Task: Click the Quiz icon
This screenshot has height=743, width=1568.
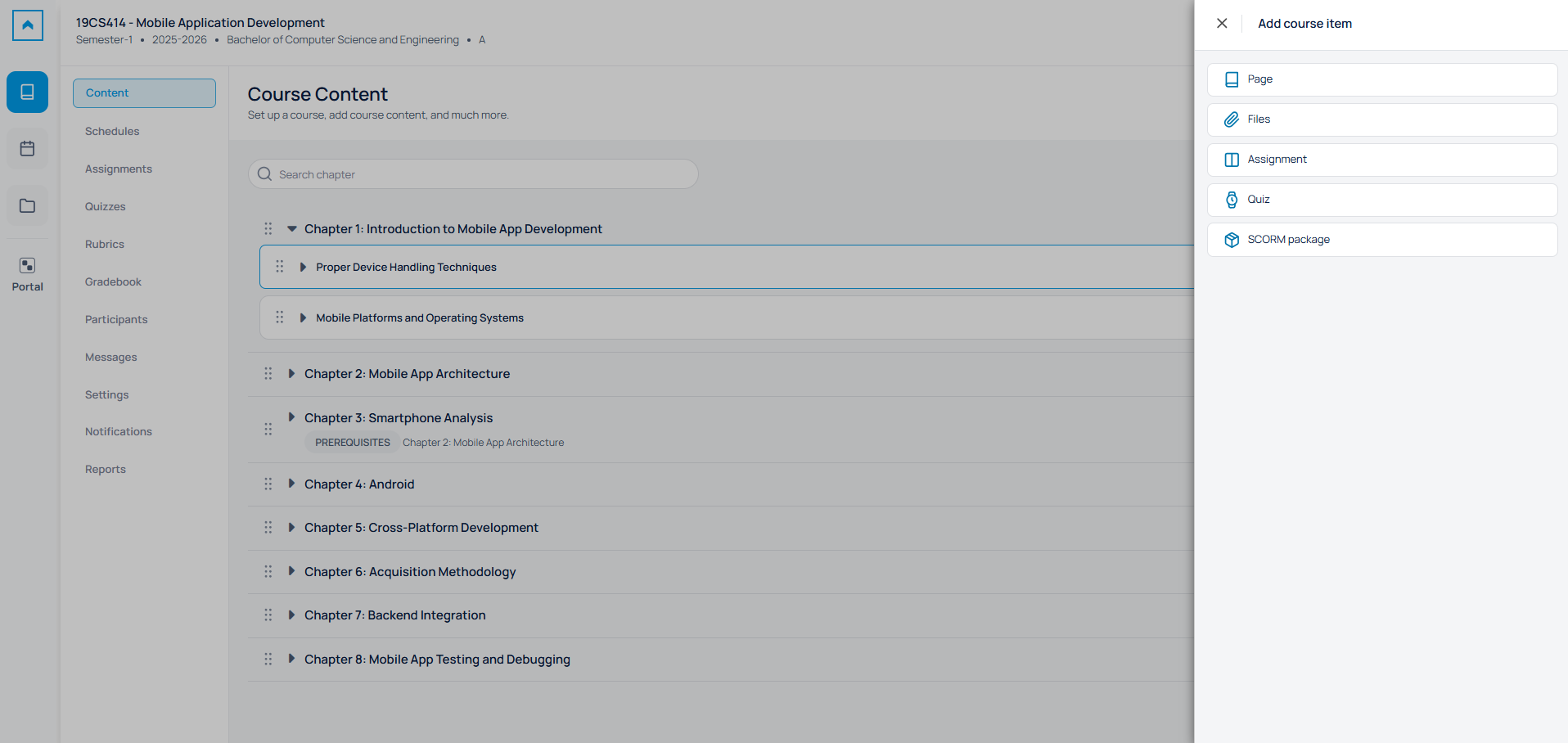Action: 1232,200
